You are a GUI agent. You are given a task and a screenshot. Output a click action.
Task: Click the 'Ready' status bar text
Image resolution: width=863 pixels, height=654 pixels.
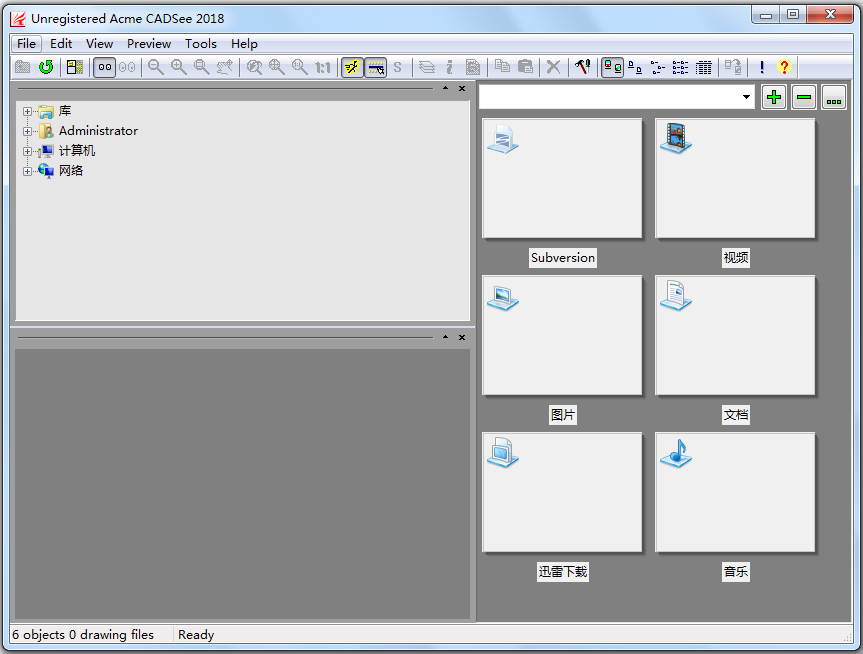196,635
